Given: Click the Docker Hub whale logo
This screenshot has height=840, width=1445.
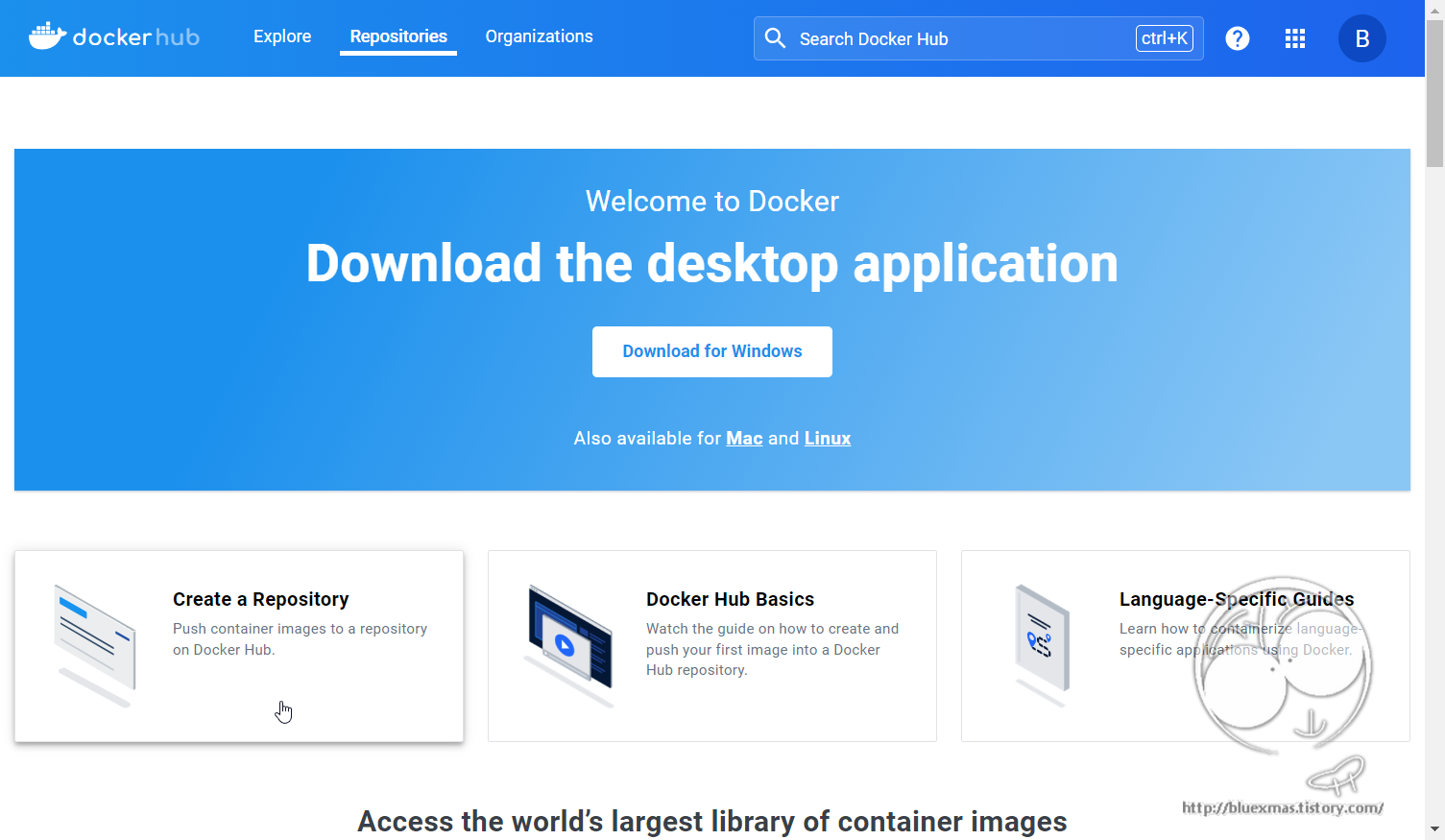Looking at the screenshot, I should [x=114, y=36].
